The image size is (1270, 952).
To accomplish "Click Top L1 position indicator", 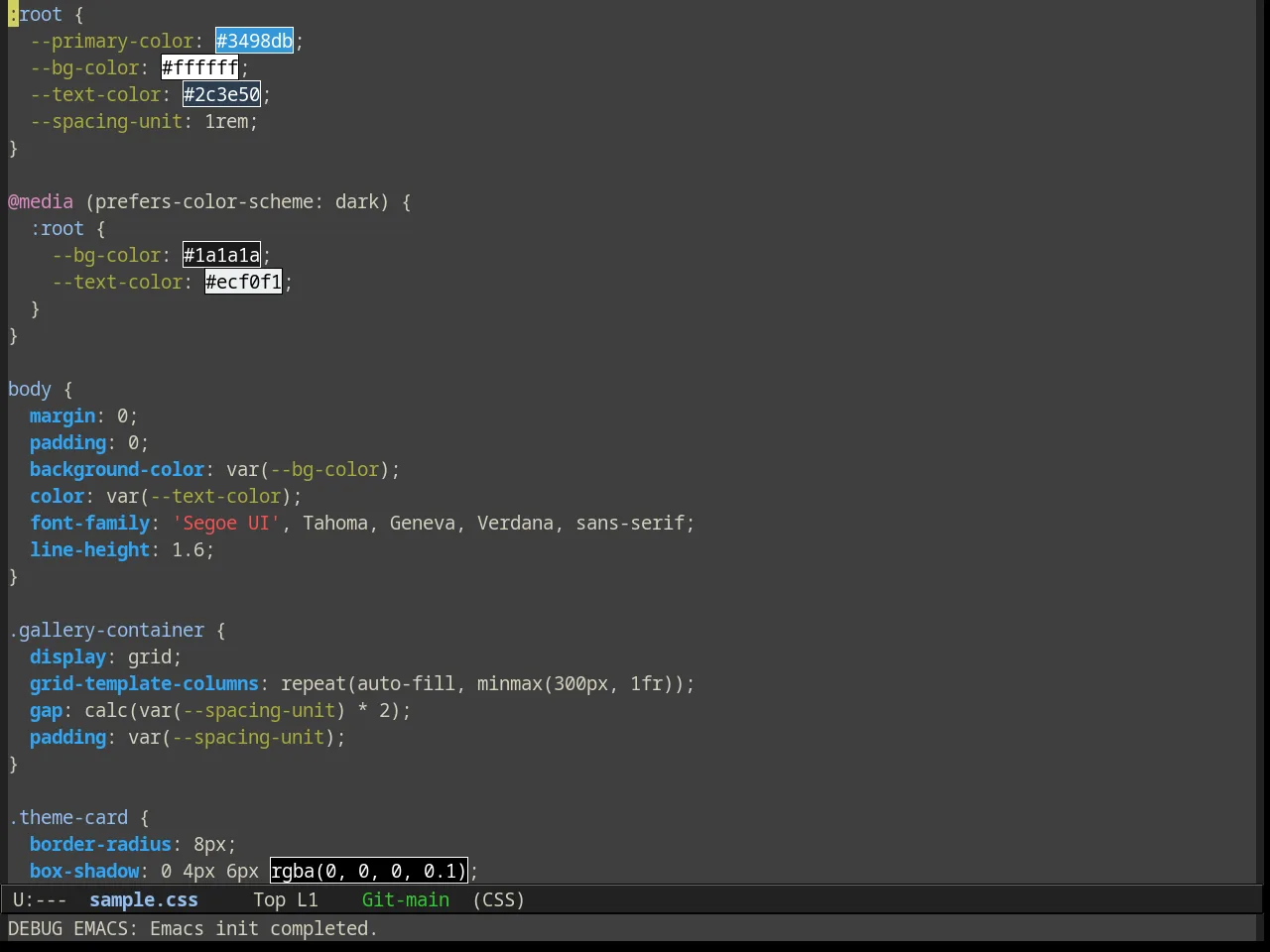I will [x=286, y=899].
